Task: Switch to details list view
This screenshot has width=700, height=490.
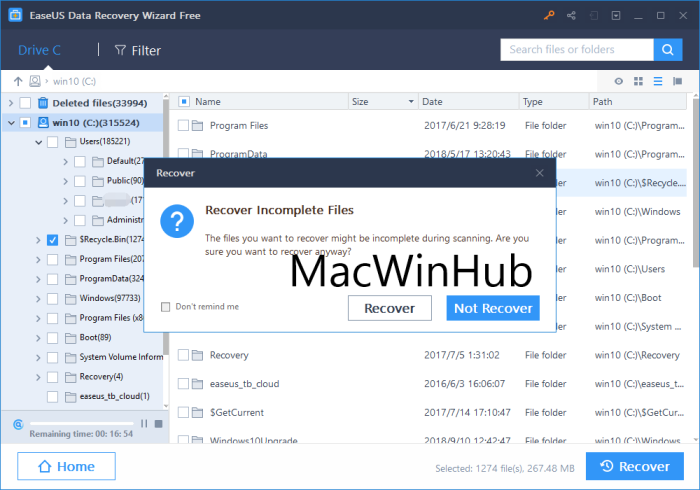Action: (658, 81)
